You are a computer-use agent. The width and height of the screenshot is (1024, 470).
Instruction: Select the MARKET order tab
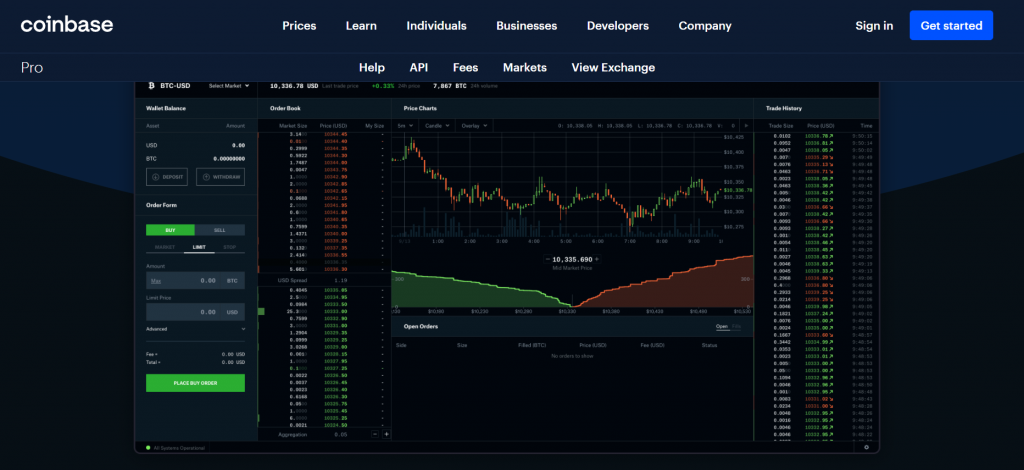coord(165,247)
